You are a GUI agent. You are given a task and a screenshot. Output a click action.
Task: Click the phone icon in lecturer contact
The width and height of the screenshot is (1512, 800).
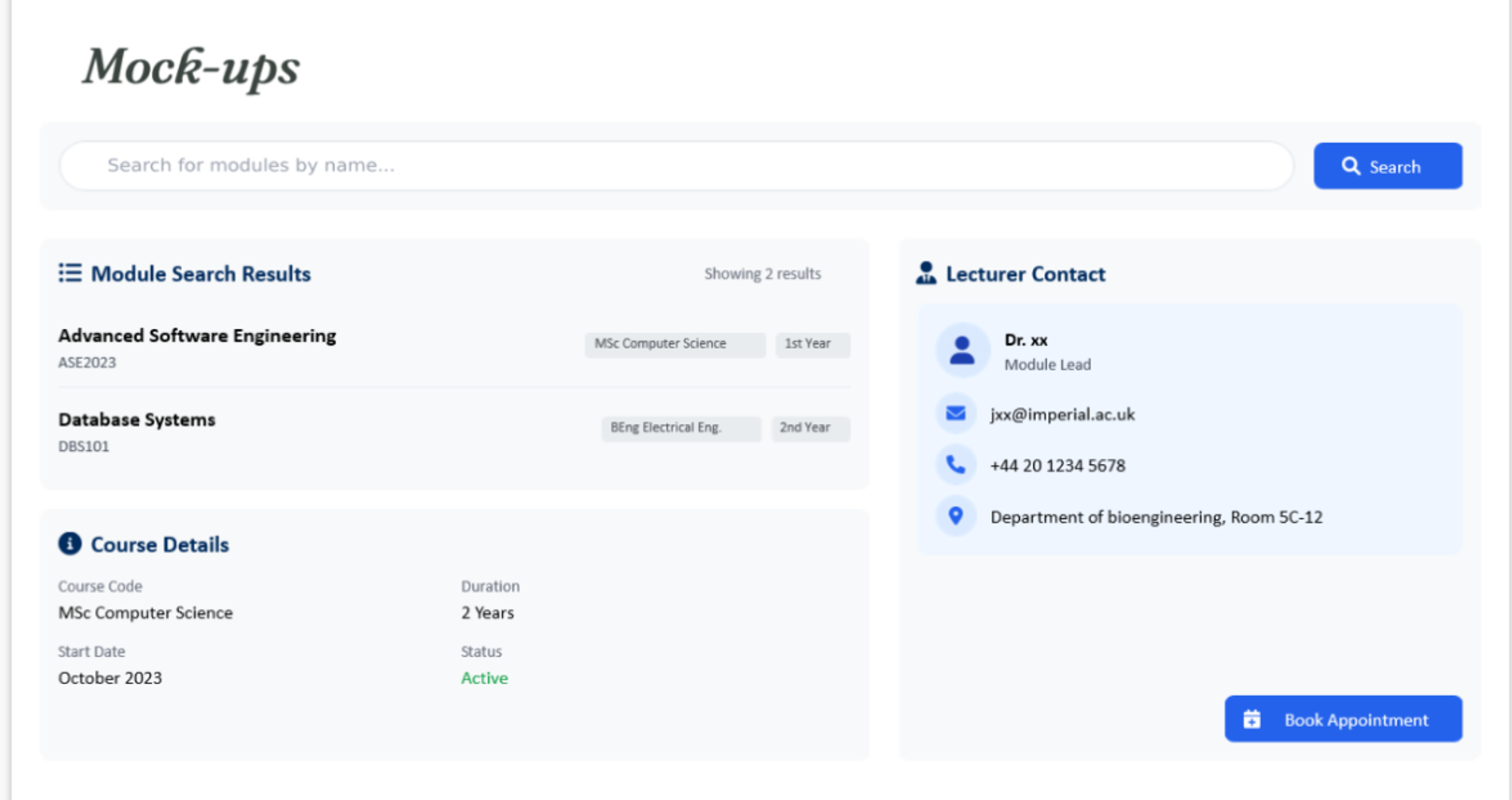click(x=955, y=465)
